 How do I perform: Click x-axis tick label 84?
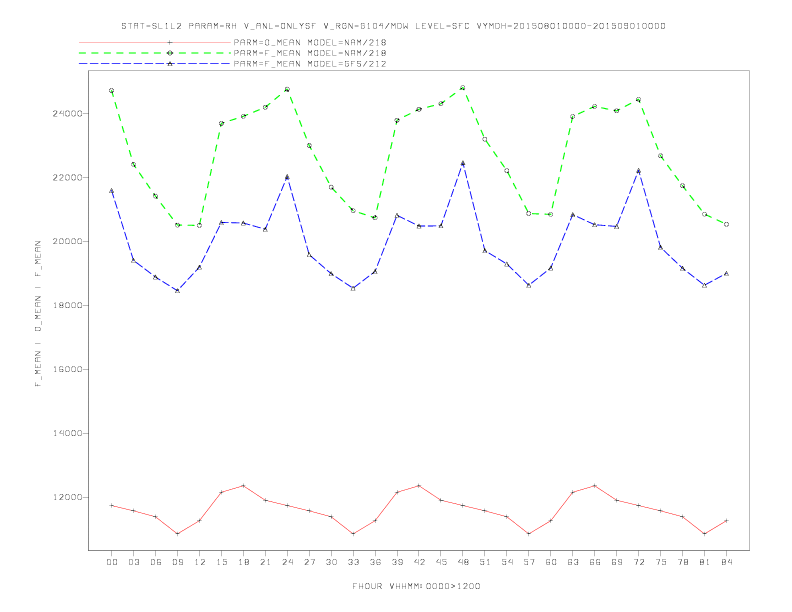(726, 562)
